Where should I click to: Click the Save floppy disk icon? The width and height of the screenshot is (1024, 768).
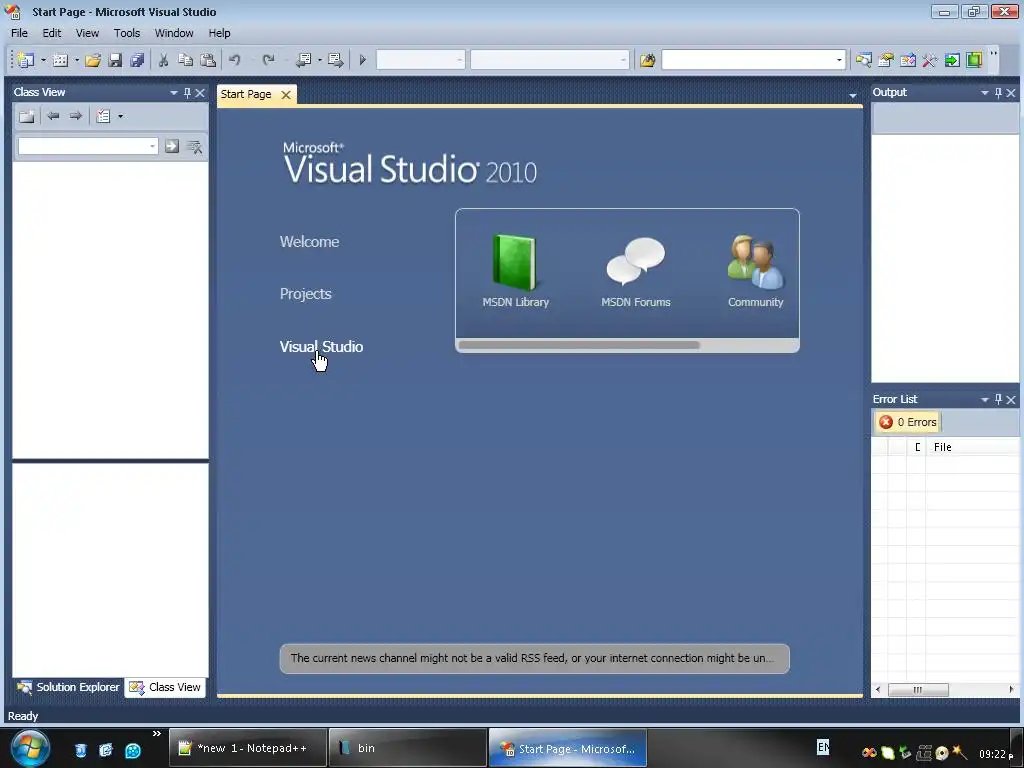coord(115,60)
